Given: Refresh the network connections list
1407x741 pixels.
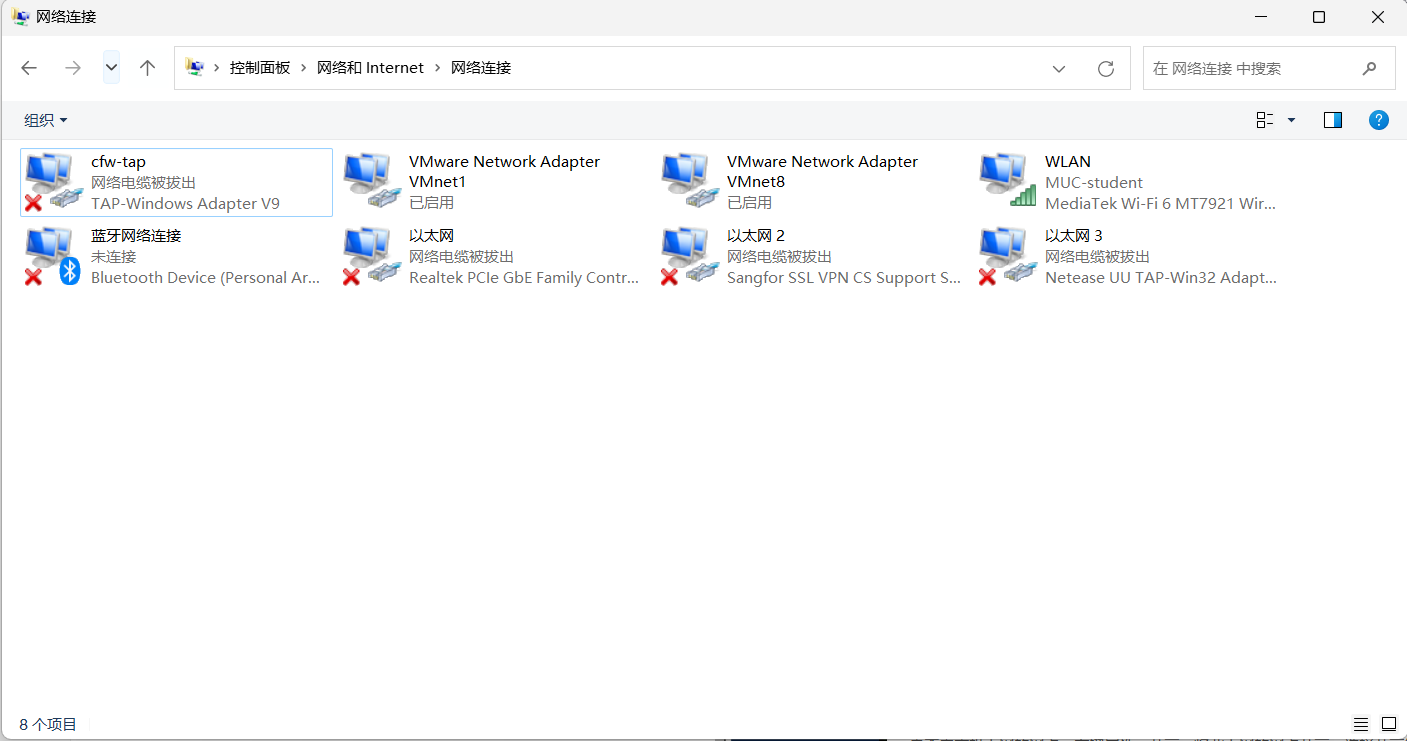Looking at the screenshot, I should click(1105, 68).
